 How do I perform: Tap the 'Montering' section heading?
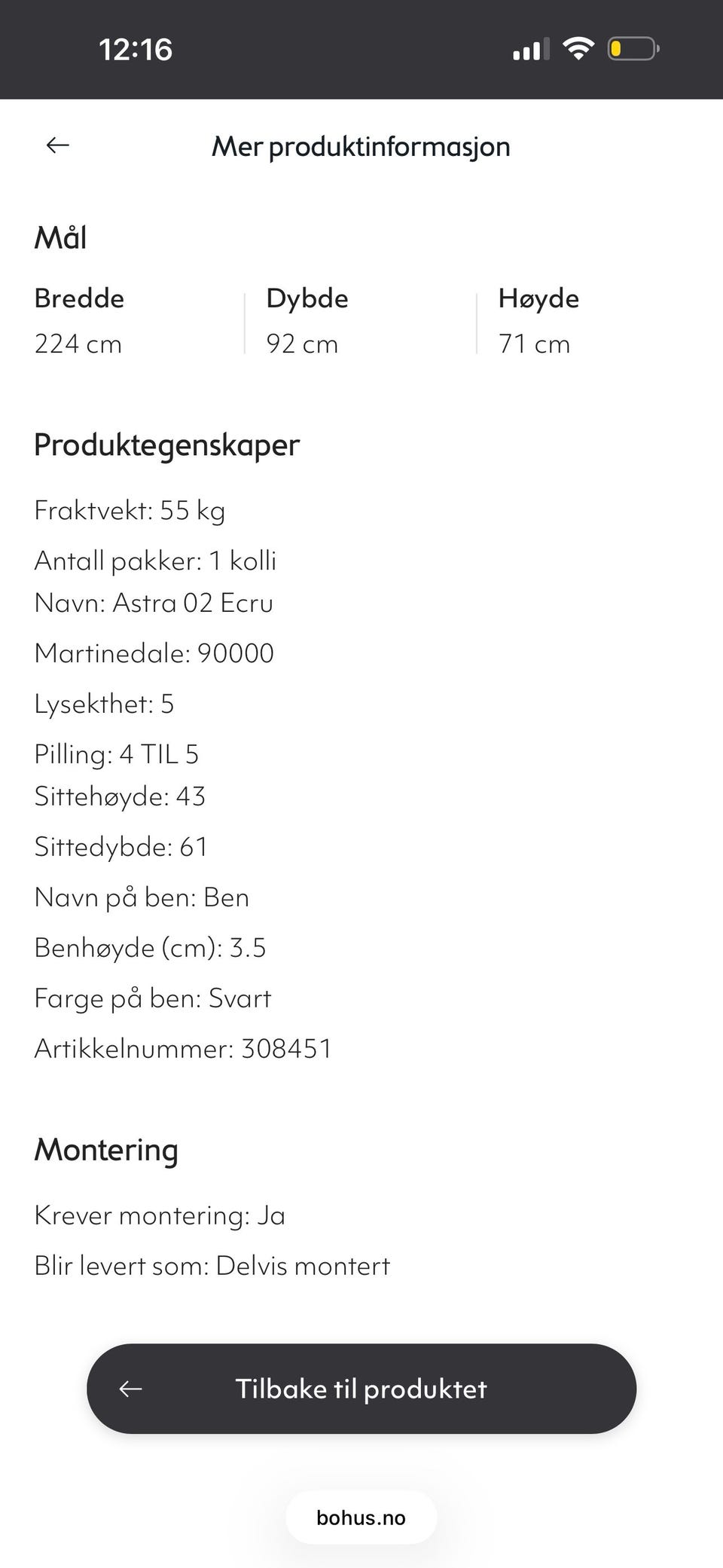click(x=106, y=1150)
